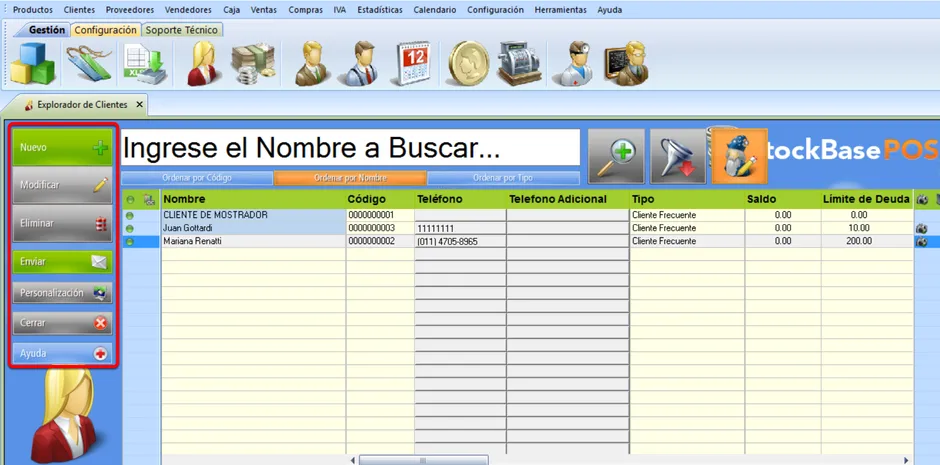The width and height of the screenshot is (940, 465).
Task: Select Ordenar por Tipo sorting
Action: click(504, 178)
